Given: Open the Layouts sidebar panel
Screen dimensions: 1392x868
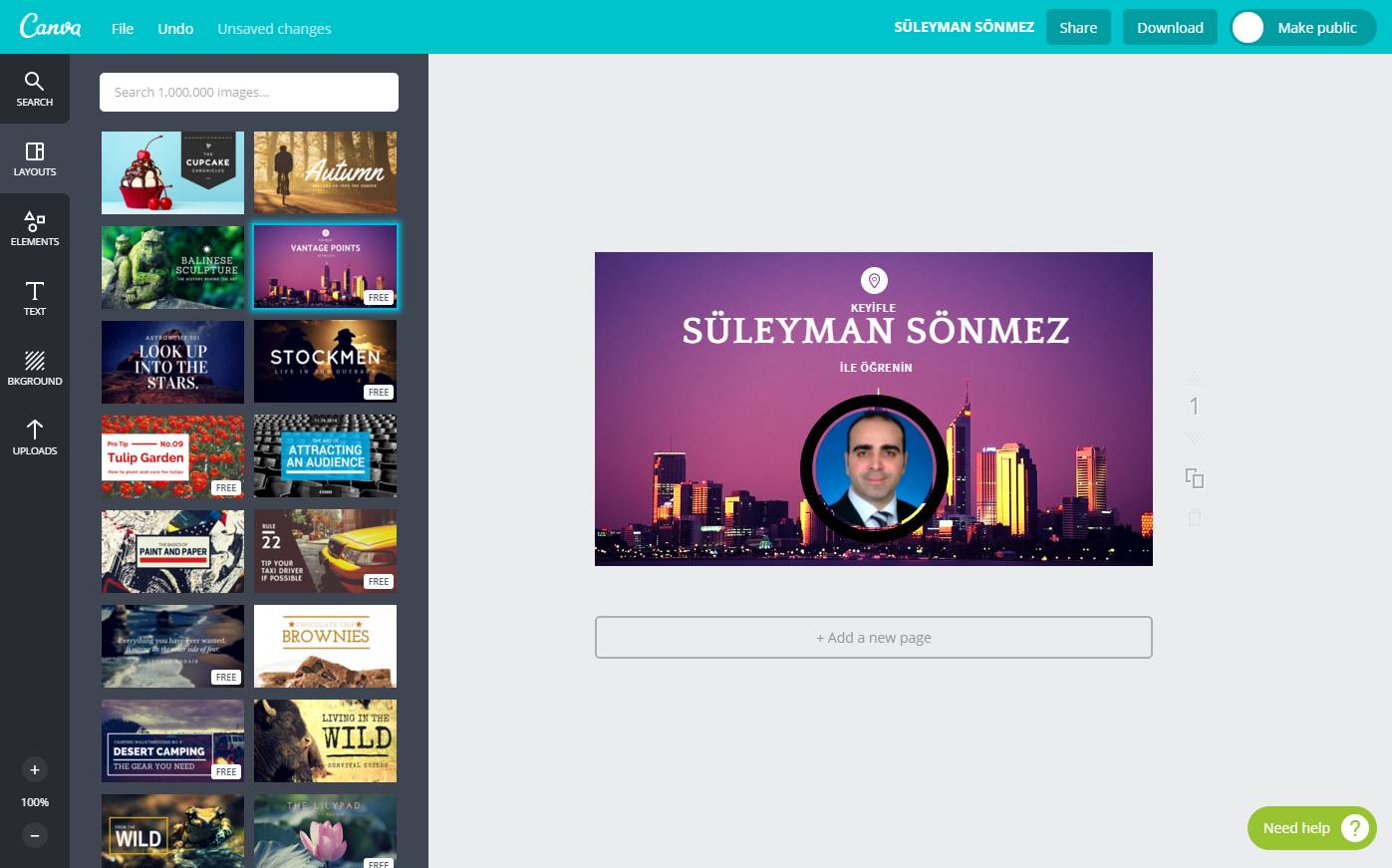Looking at the screenshot, I should click(x=34, y=158).
